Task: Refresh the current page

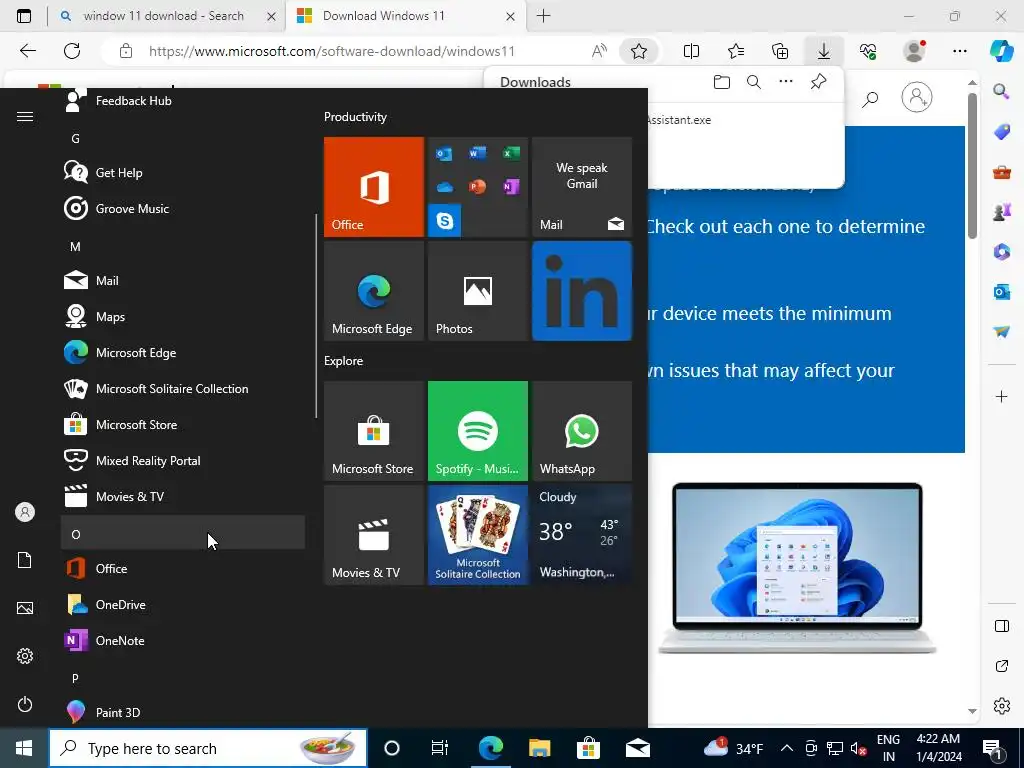Action: 72,51
